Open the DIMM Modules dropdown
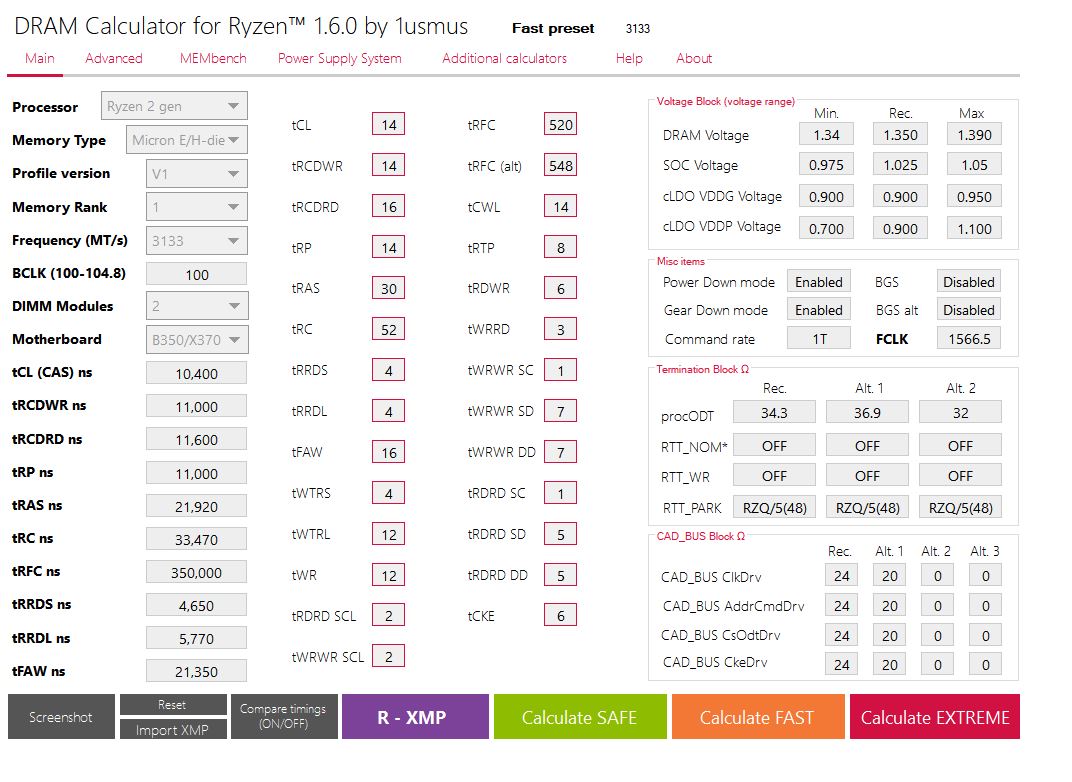 (x=197, y=306)
